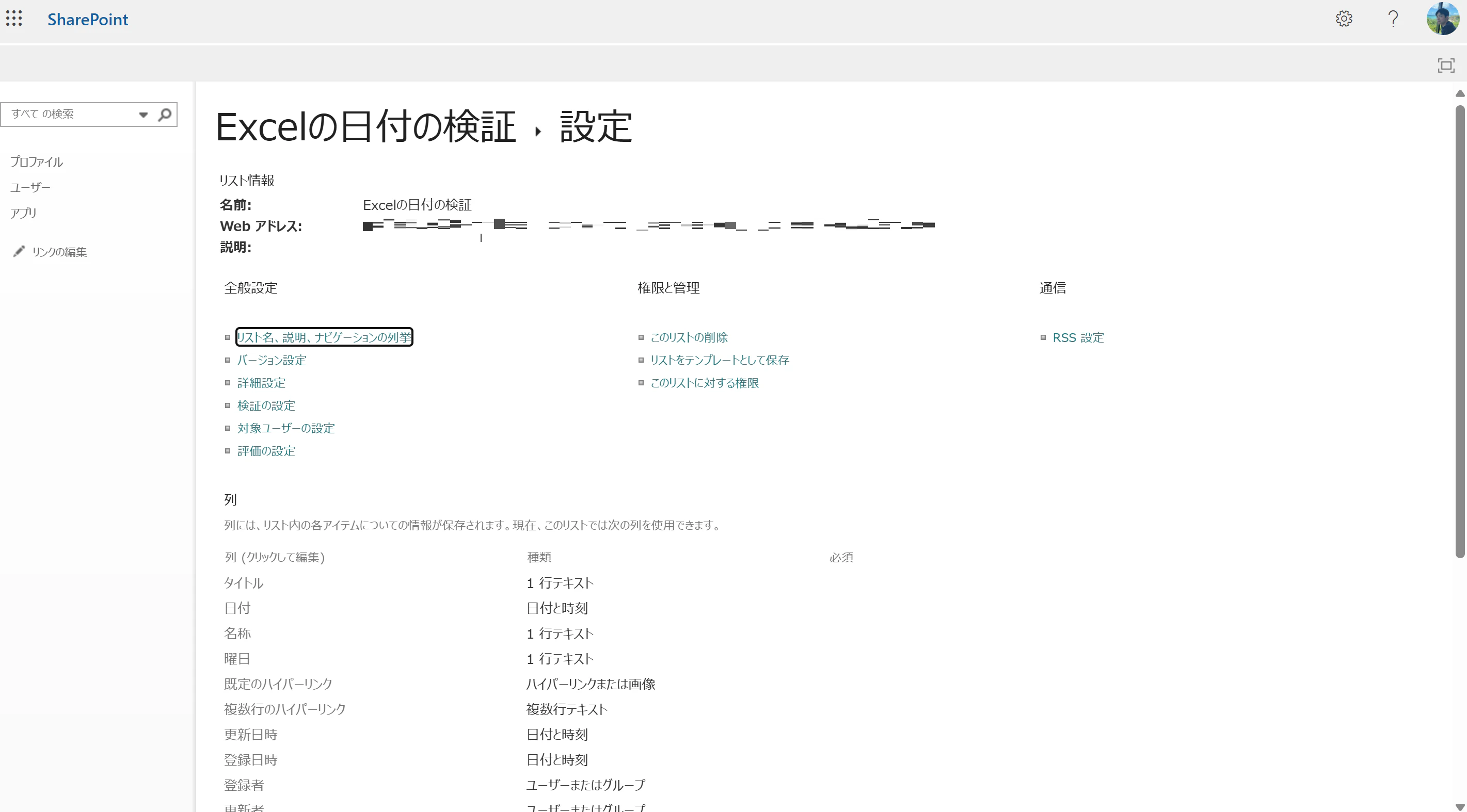Click the すべて の検索 search input field

click(x=68, y=114)
